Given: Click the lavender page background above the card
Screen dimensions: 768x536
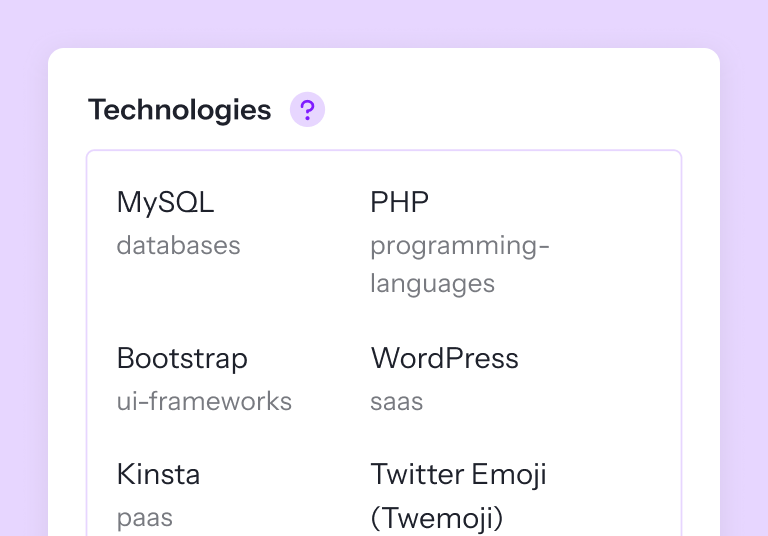Looking at the screenshot, I should coord(384,22).
